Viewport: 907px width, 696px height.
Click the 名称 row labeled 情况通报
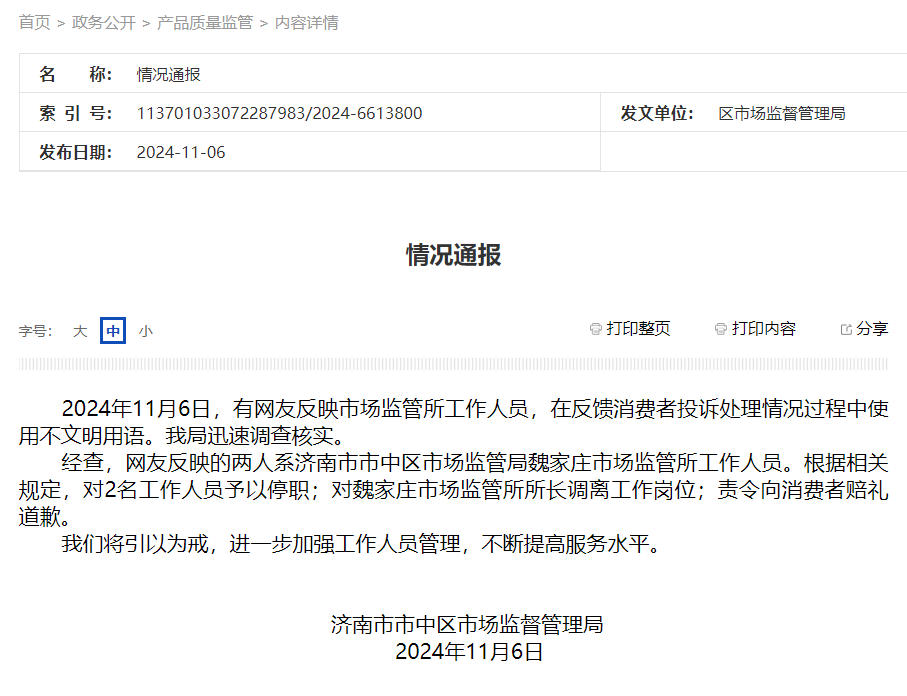pyautogui.click(x=165, y=73)
